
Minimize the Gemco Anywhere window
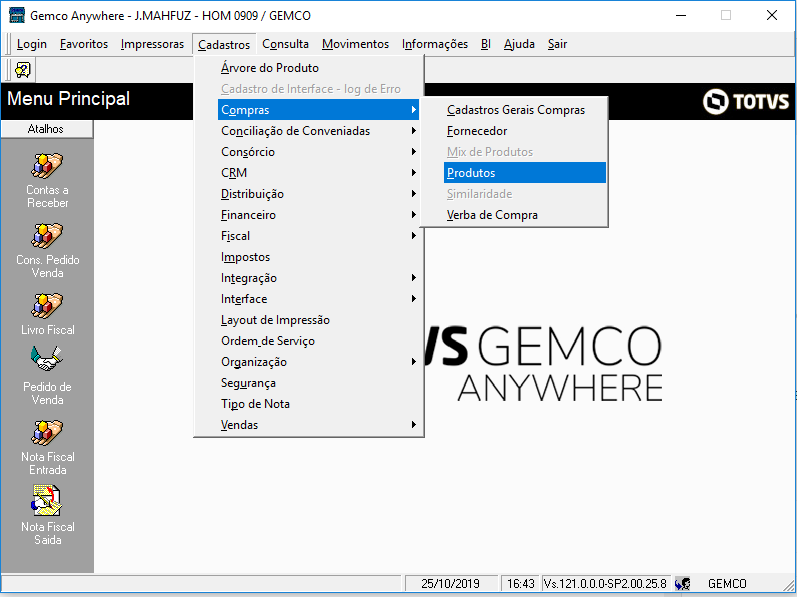point(681,15)
